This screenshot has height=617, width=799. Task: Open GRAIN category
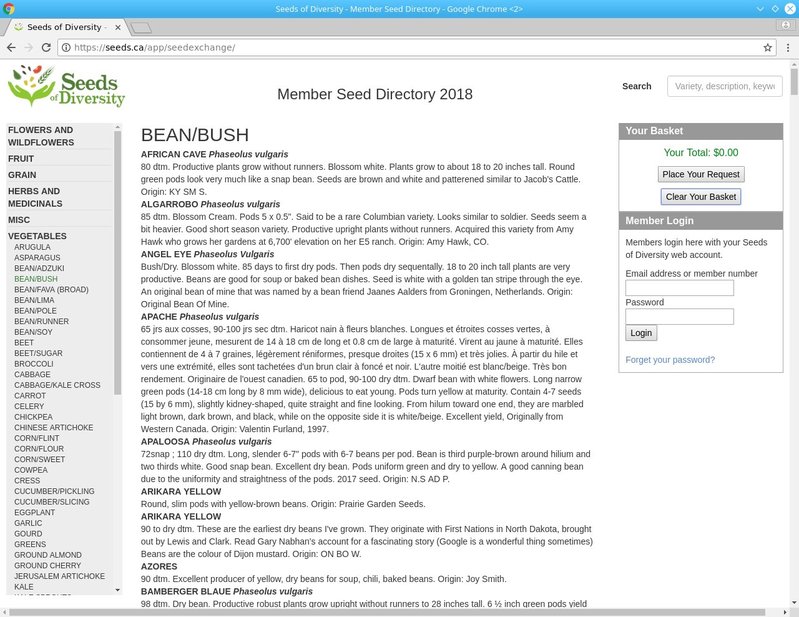tap(22, 175)
